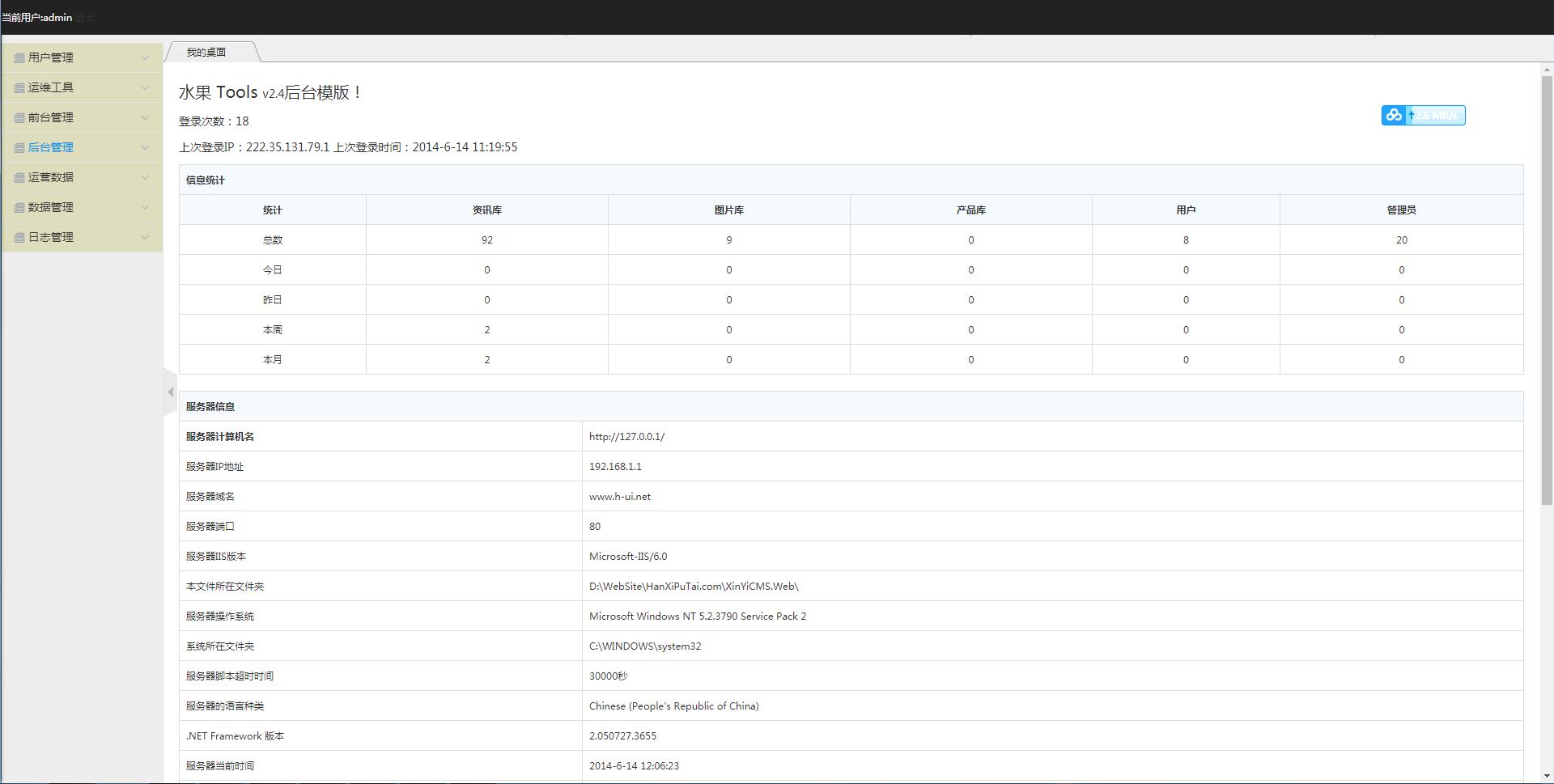Open the 后台管理 menu label

pyautogui.click(x=51, y=147)
